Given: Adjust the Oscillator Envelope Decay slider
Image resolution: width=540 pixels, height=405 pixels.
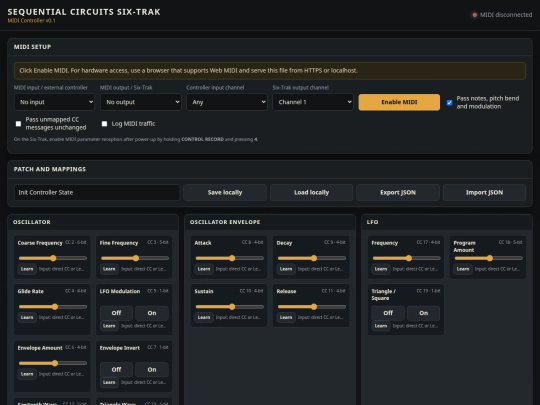Looking at the screenshot, I should (x=312, y=258).
